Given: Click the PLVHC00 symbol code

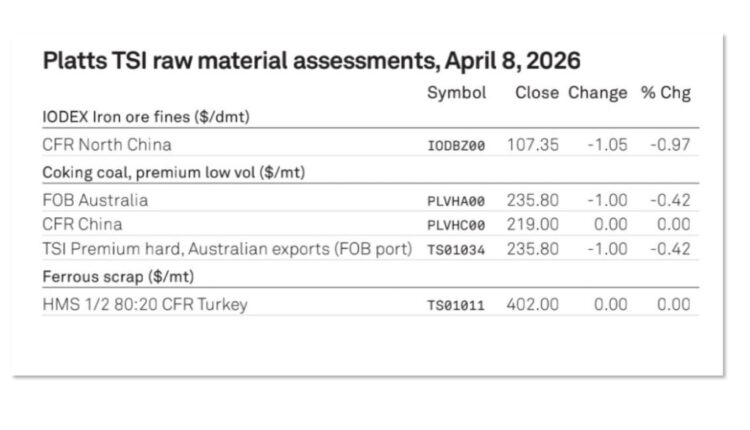Looking at the screenshot, I should (456, 225).
